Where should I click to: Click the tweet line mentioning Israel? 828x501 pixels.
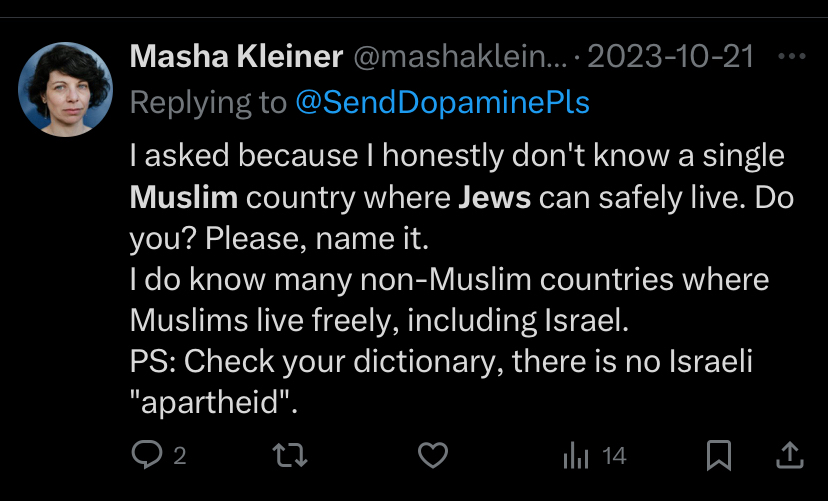point(379,320)
